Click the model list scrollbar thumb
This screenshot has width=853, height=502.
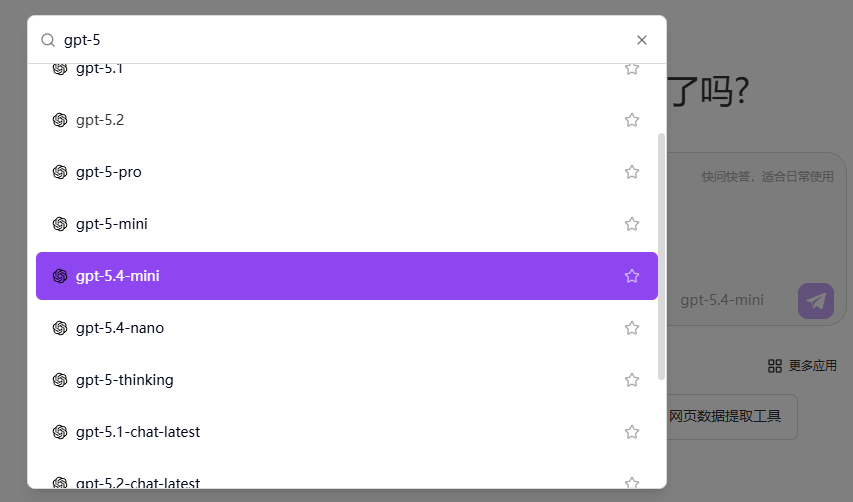661,255
